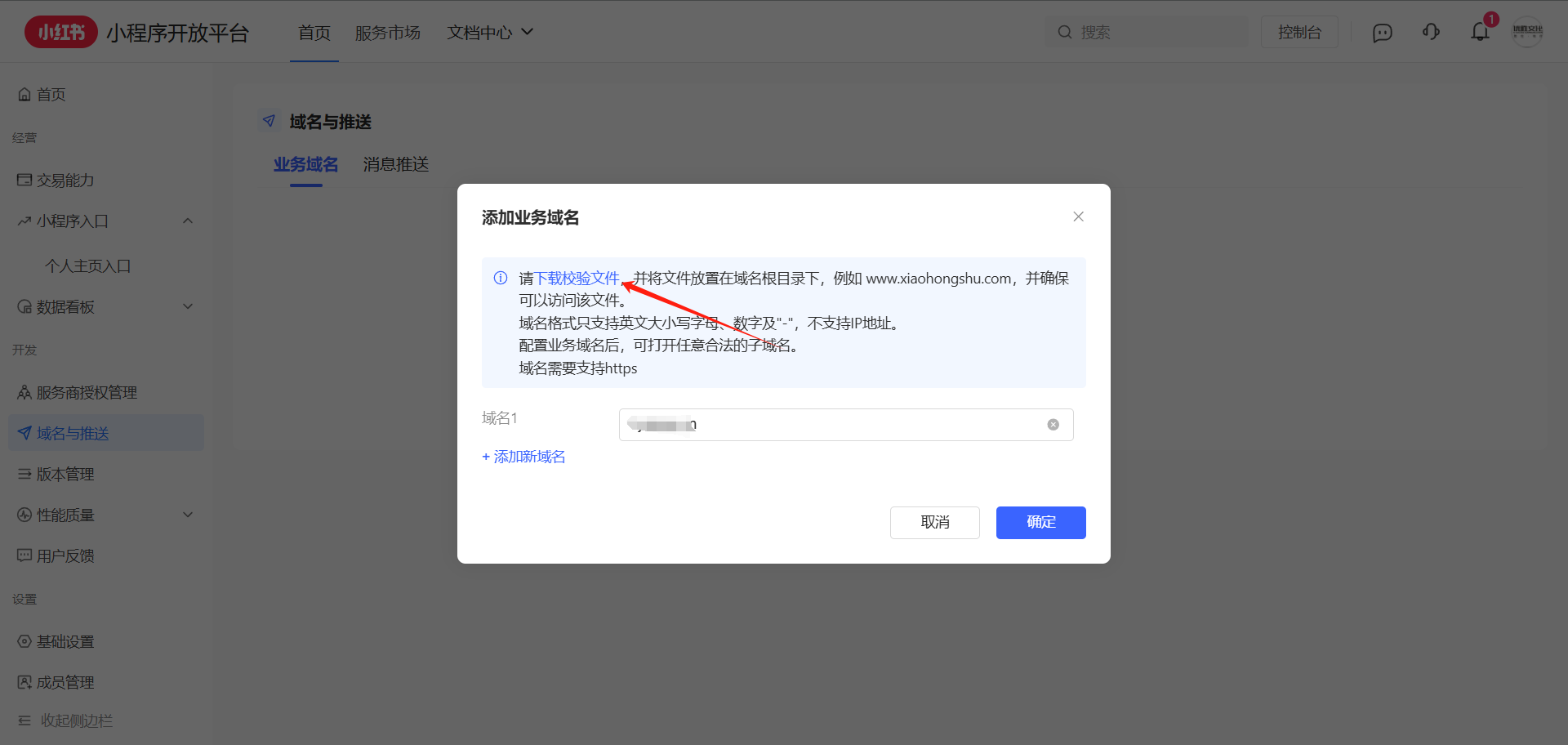The width and height of the screenshot is (1568, 745).
Task: Expand the 数据看板 menu
Action: (188, 307)
